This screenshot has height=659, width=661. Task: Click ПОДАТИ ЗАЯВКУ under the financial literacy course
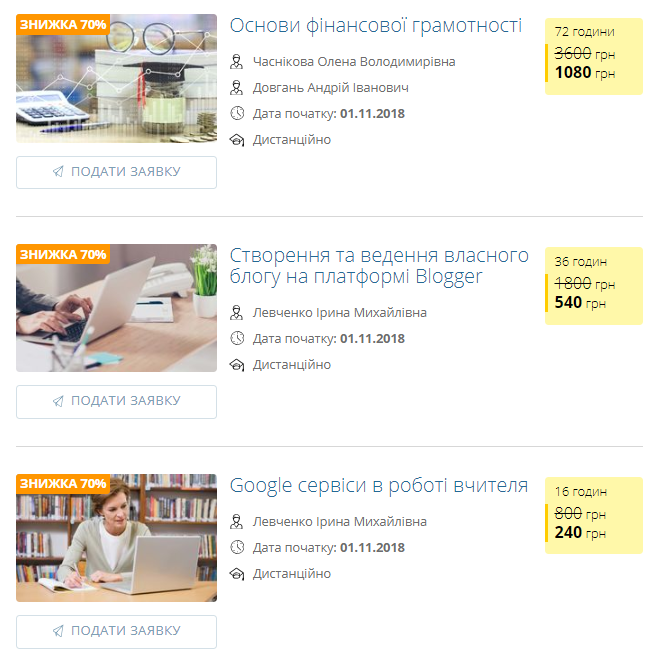116,172
